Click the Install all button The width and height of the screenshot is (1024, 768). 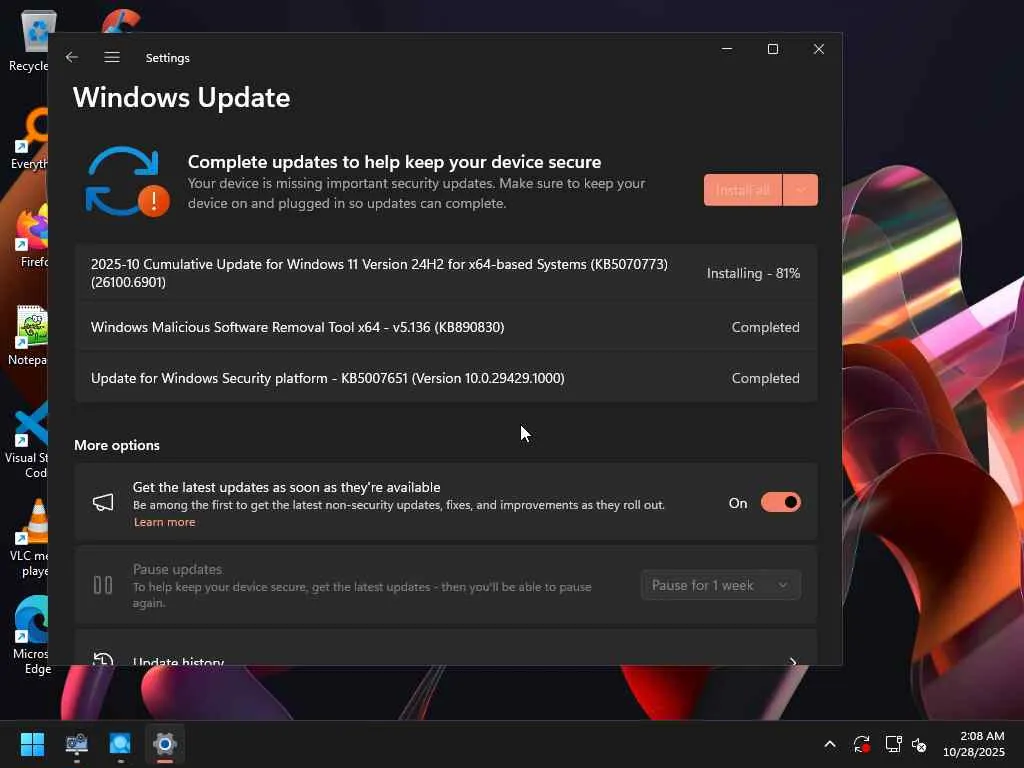743,189
